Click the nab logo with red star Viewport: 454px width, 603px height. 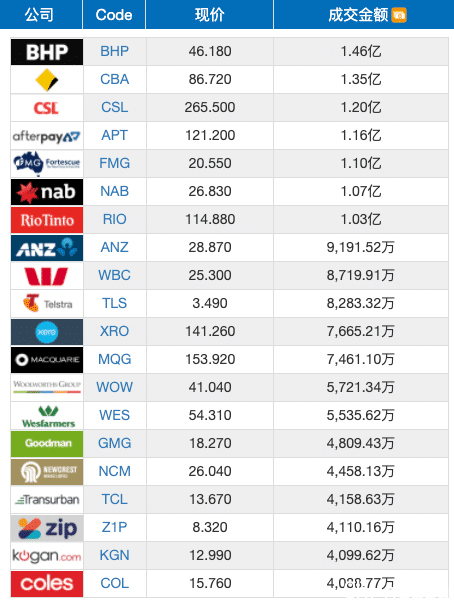(47, 192)
